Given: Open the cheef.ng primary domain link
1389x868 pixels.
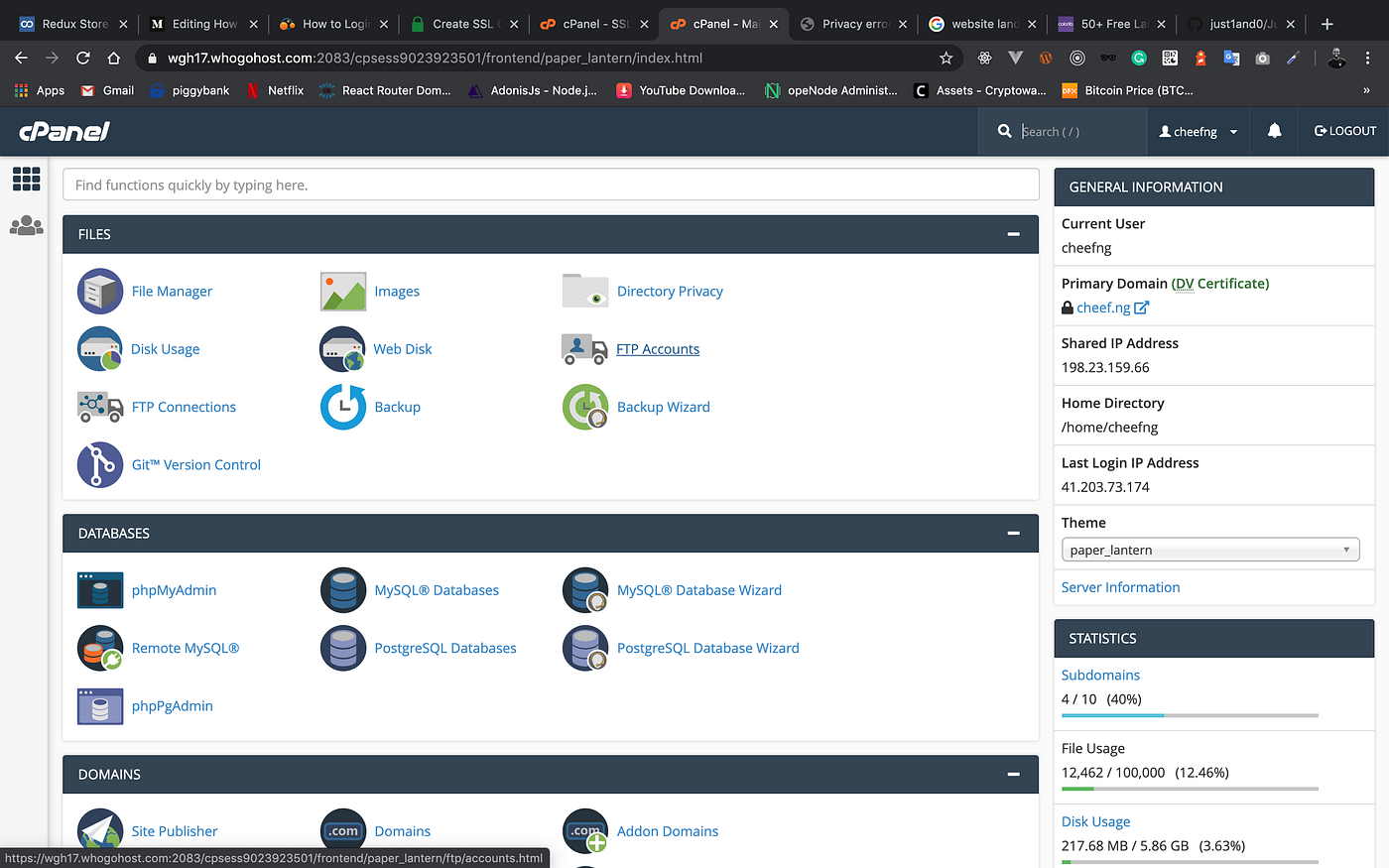Looking at the screenshot, I should click(x=1104, y=308).
